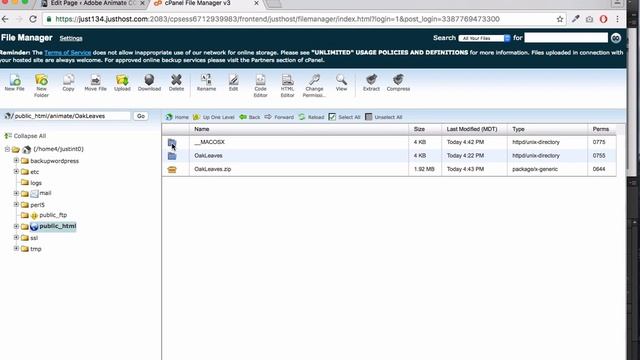Click the OakLeaves.zip file name
The height and width of the screenshot is (360, 640).
tap(213, 169)
